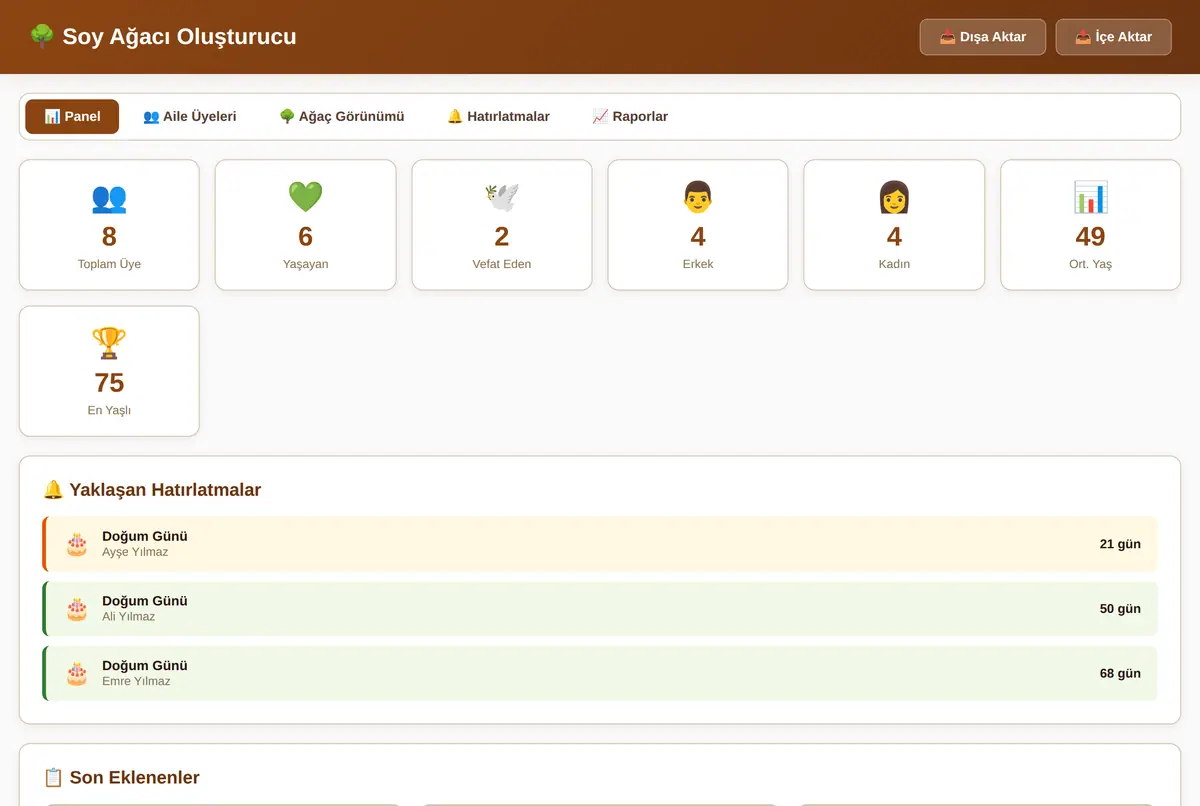Viewport: 1200px width, 806px height.
Task: Click the İçe Aktar import button
Action: pos(1114,37)
